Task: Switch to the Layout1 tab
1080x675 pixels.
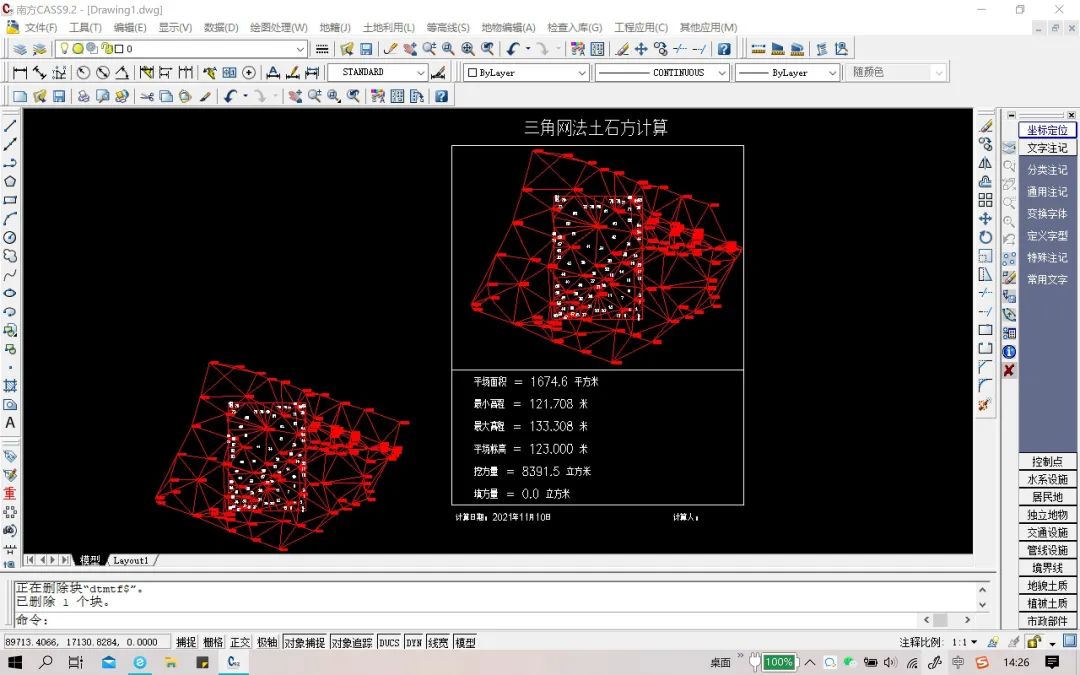Action: [x=130, y=561]
